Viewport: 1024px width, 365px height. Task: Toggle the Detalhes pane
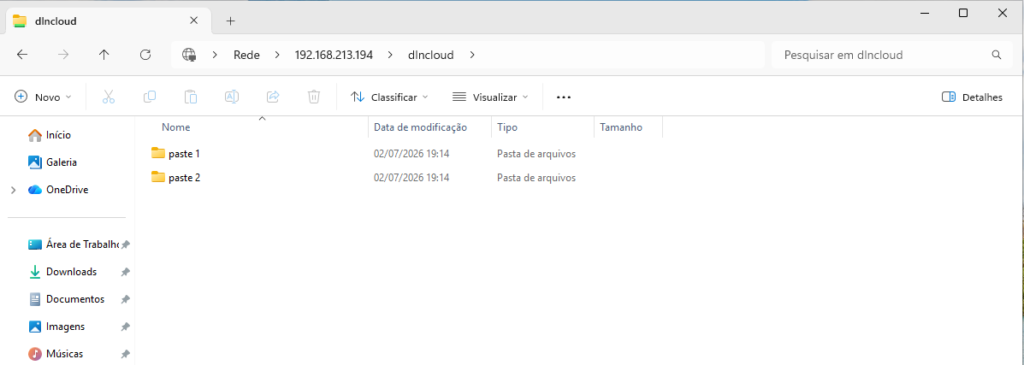[x=972, y=97]
